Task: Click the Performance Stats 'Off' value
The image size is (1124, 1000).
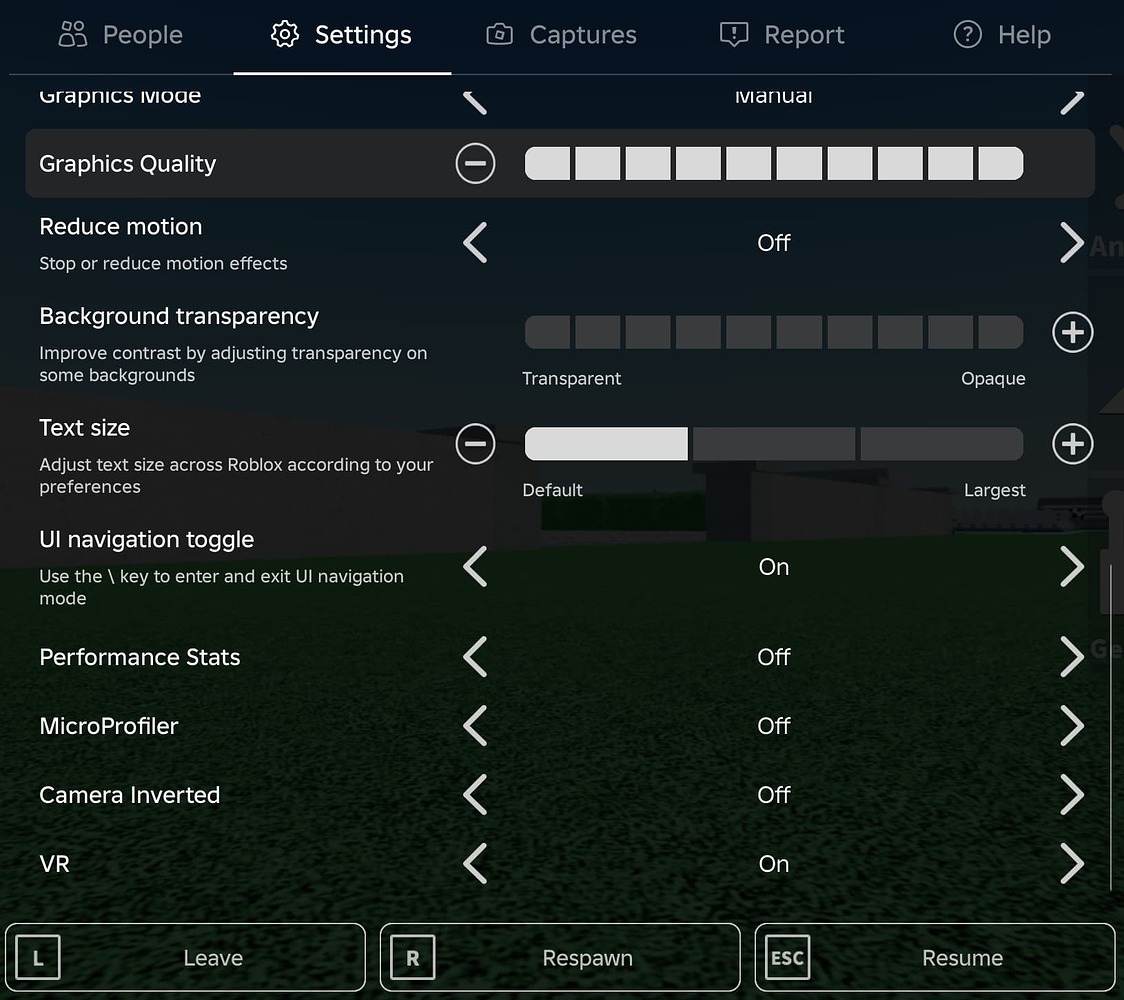Action: coord(773,657)
